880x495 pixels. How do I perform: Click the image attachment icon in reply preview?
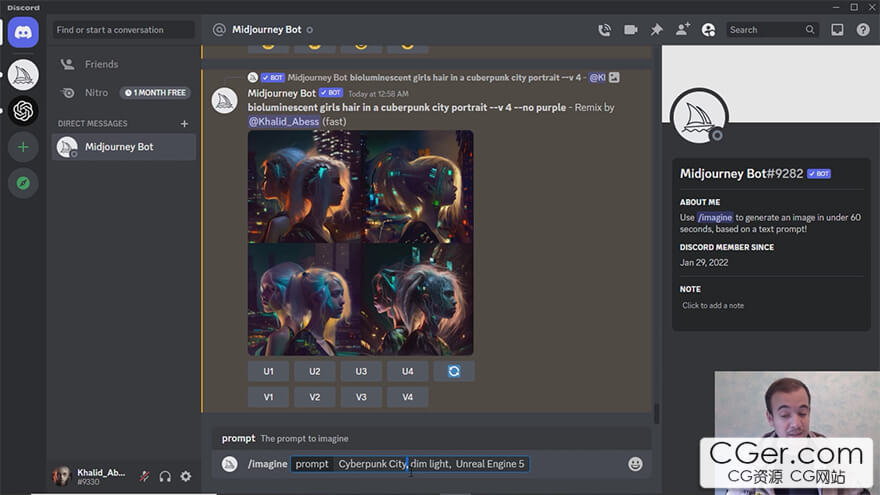615,77
